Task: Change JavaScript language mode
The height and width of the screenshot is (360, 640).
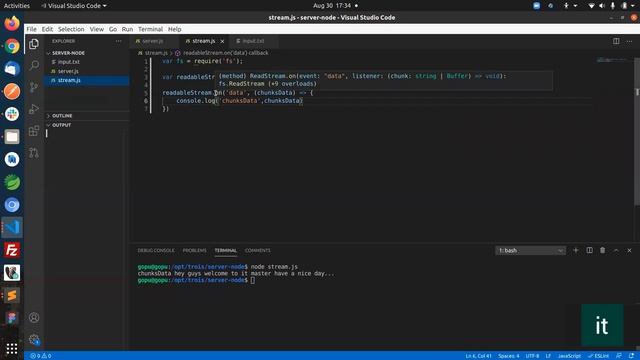Action: [x=569, y=356]
